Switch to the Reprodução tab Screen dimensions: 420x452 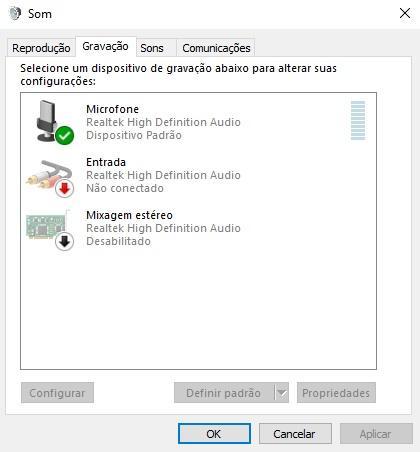tap(41, 48)
